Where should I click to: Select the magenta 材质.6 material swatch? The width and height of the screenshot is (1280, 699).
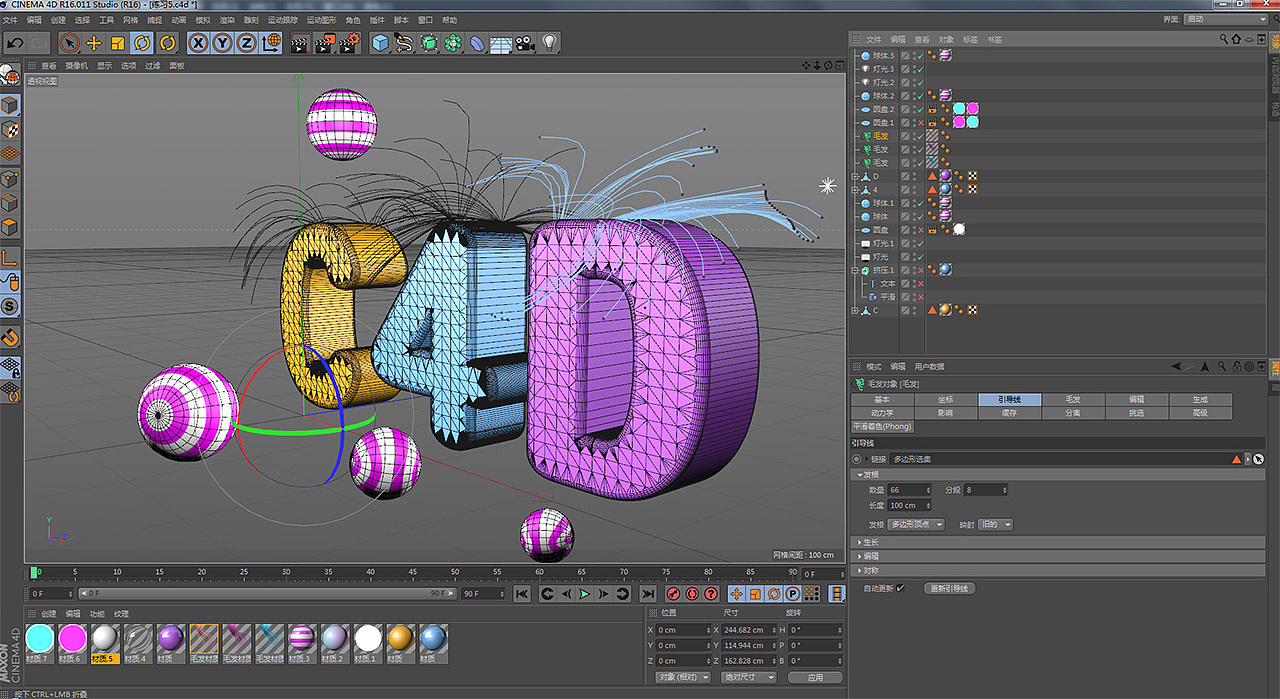click(x=72, y=641)
